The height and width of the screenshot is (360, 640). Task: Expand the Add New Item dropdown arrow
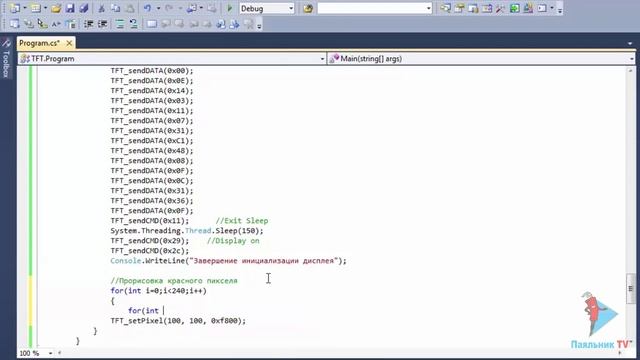coord(45,8)
